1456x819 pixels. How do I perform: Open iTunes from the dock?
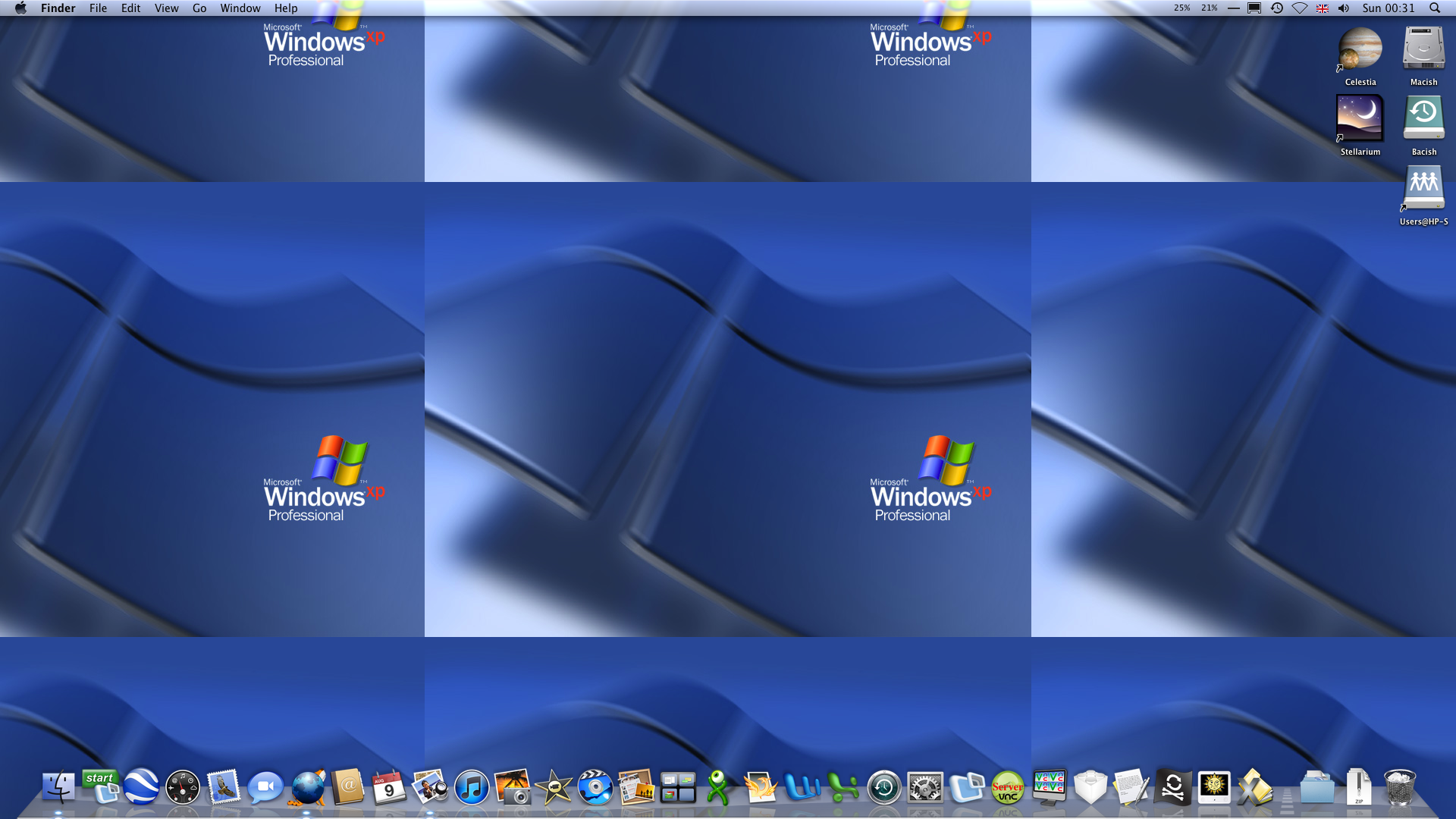[472, 788]
